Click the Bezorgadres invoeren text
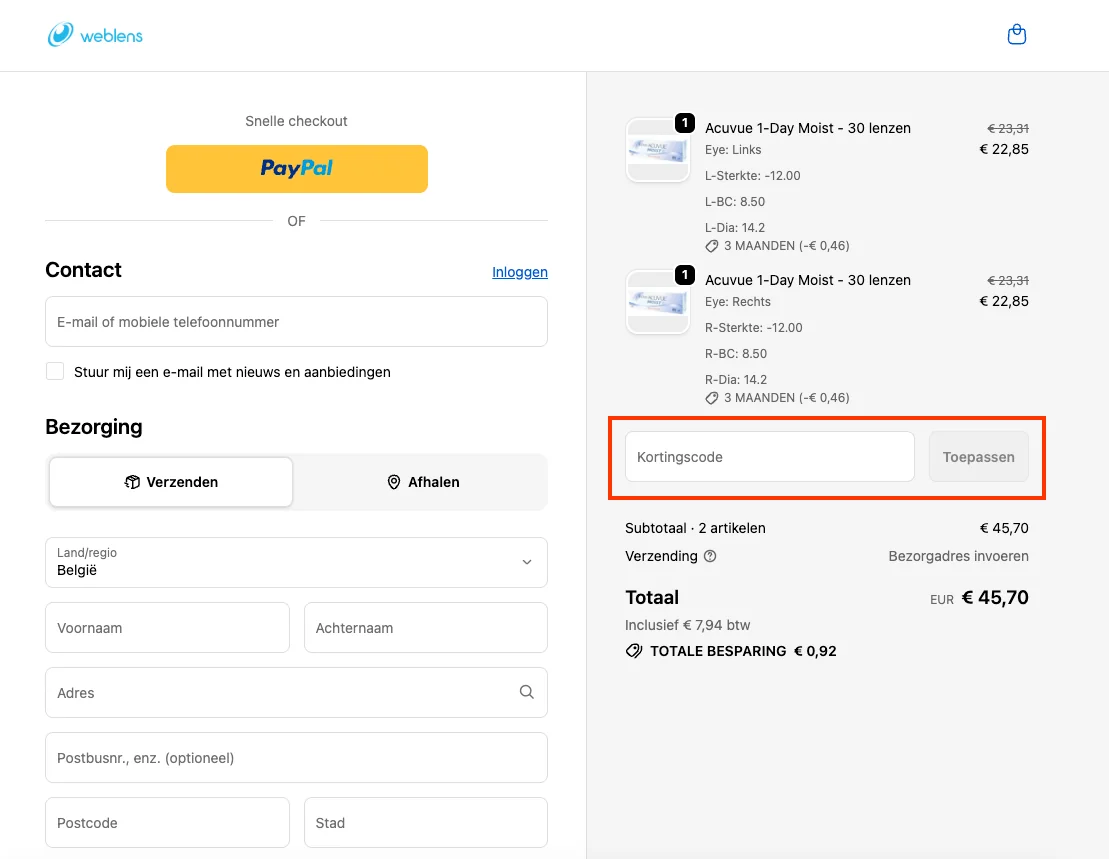1109x859 pixels. pos(958,556)
